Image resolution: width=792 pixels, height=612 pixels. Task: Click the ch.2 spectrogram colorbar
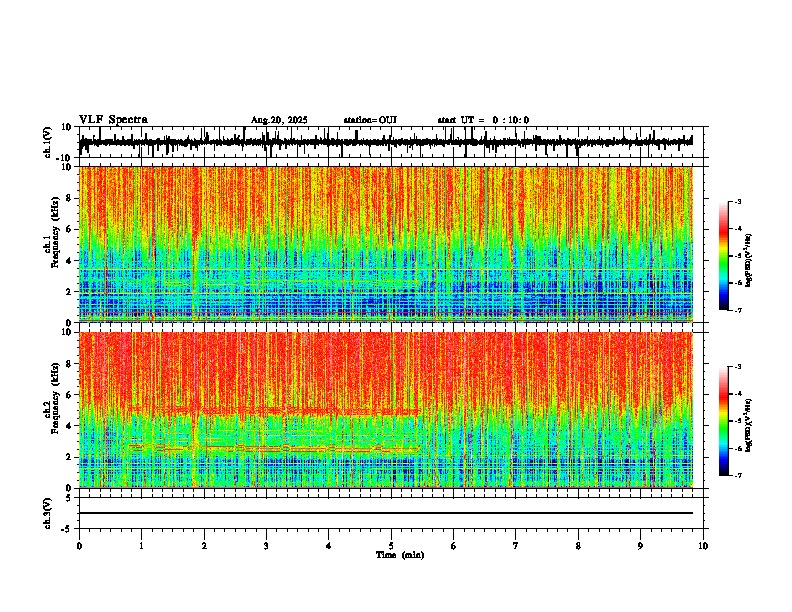(724, 421)
